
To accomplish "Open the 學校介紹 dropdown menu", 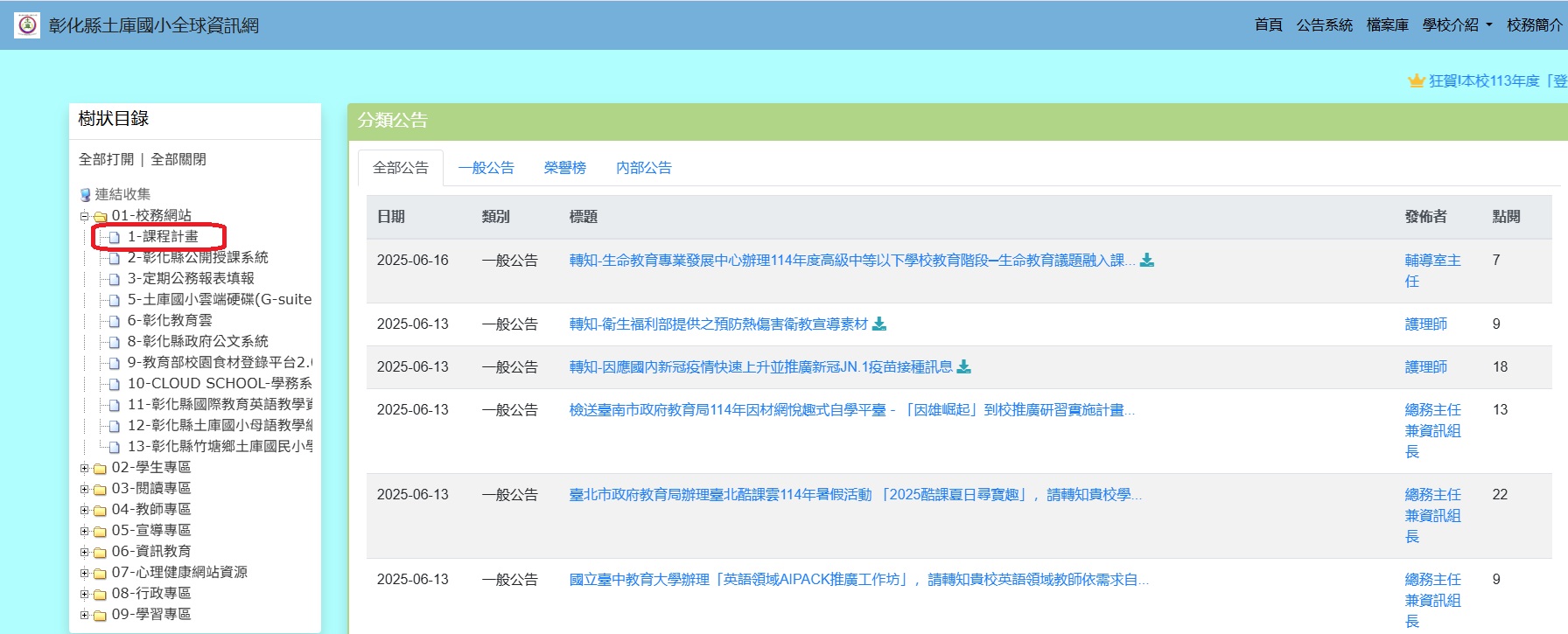I will coord(1457,25).
